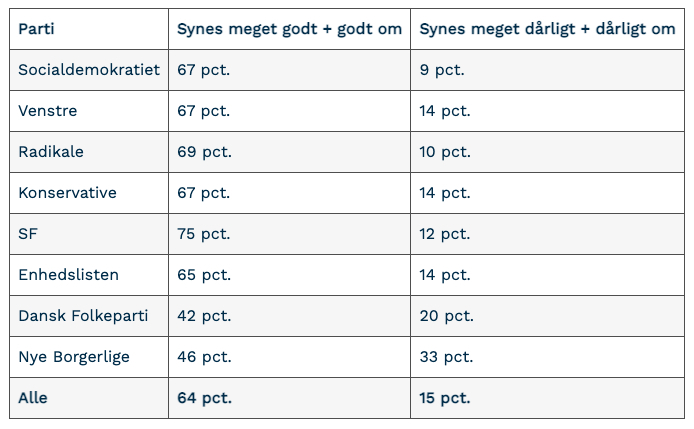
Task: Click the 75 pct. value for SF
Action: tap(204, 234)
